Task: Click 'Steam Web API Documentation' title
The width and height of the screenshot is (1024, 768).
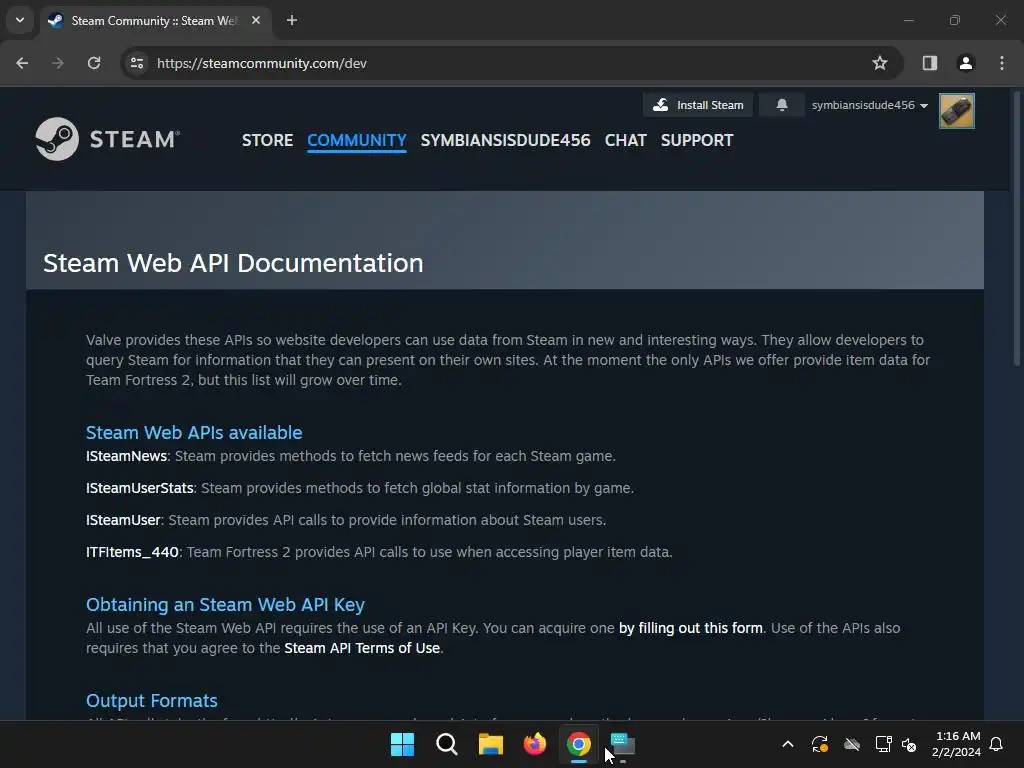Action: click(x=233, y=263)
